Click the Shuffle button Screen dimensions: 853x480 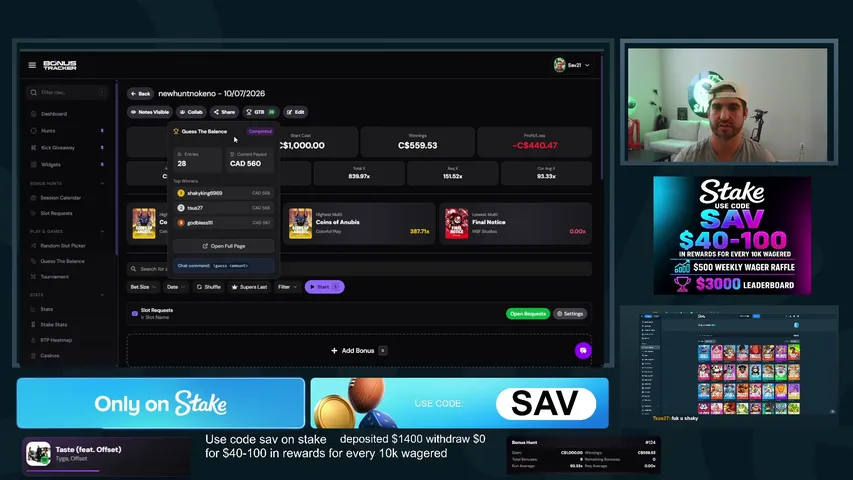click(208, 287)
